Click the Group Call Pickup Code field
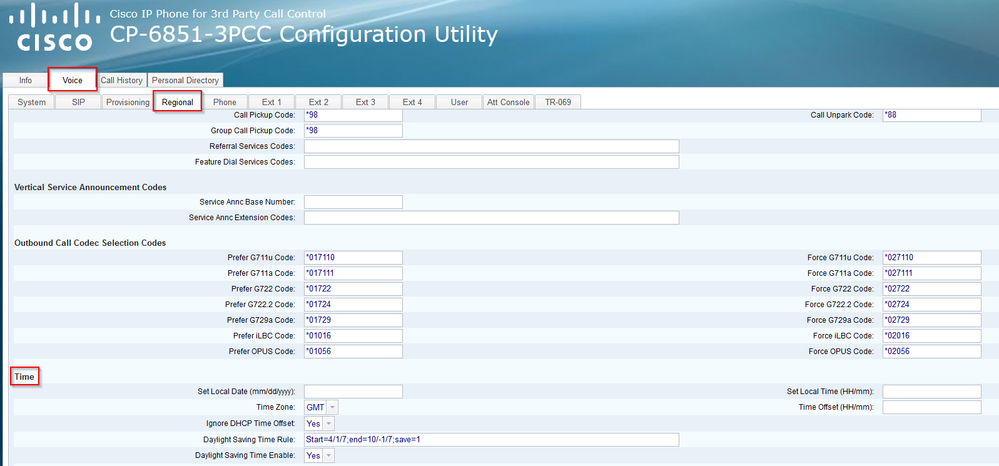 [354, 131]
